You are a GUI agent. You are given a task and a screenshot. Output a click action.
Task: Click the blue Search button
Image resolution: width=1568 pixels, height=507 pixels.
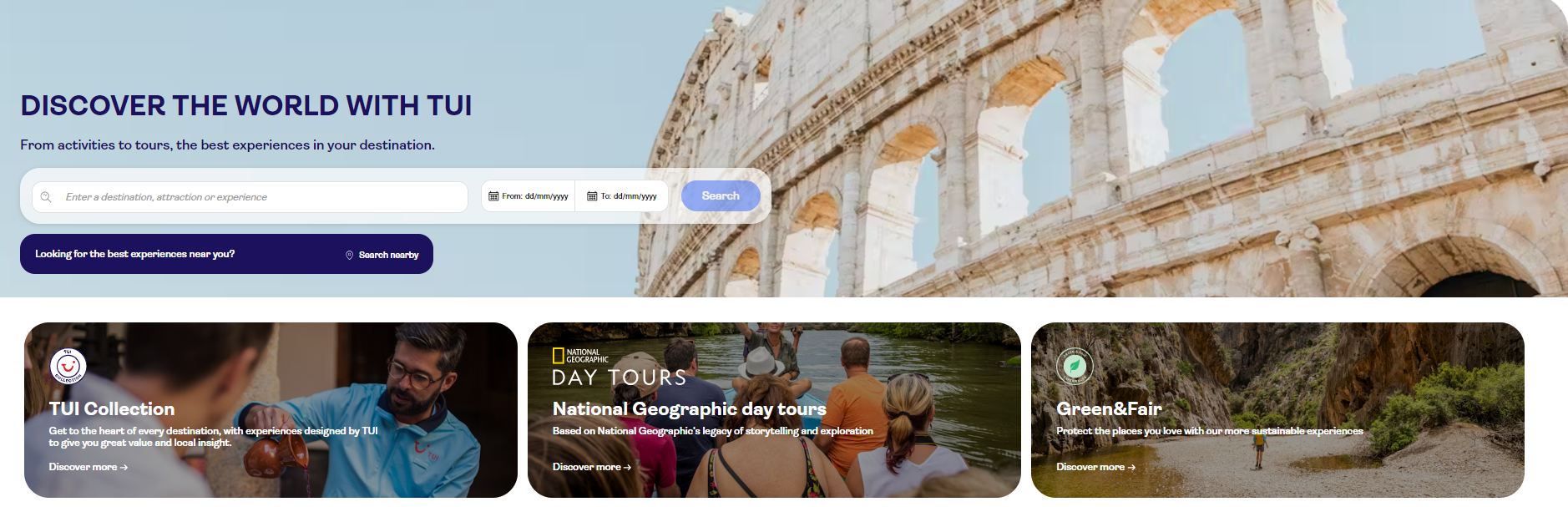[x=721, y=196]
